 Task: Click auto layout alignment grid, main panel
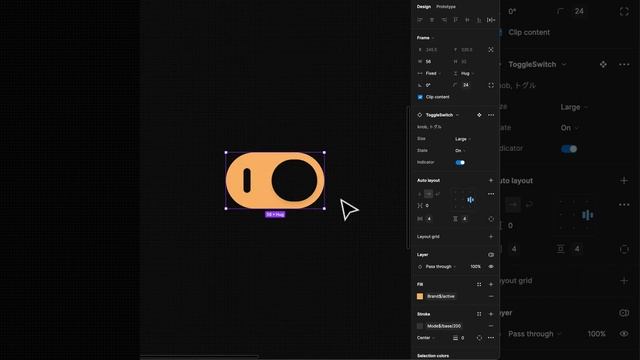click(x=463, y=200)
